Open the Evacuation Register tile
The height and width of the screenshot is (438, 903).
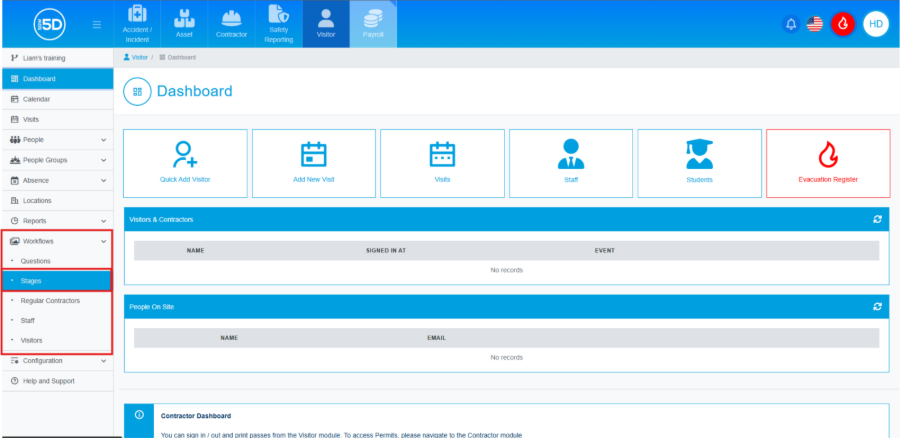pyautogui.click(x=827, y=163)
